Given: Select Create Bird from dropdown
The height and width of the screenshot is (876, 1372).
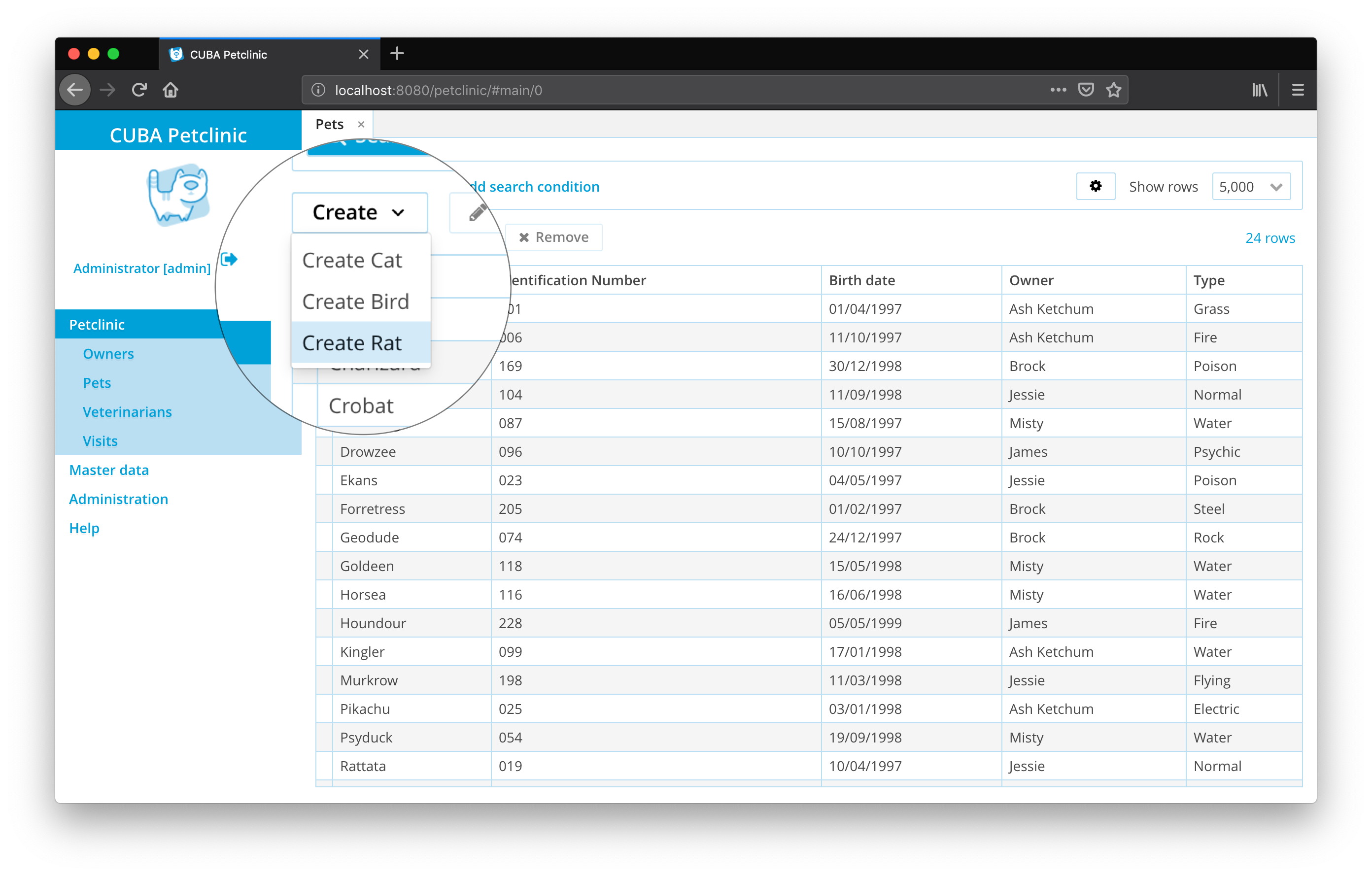Looking at the screenshot, I should point(356,300).
